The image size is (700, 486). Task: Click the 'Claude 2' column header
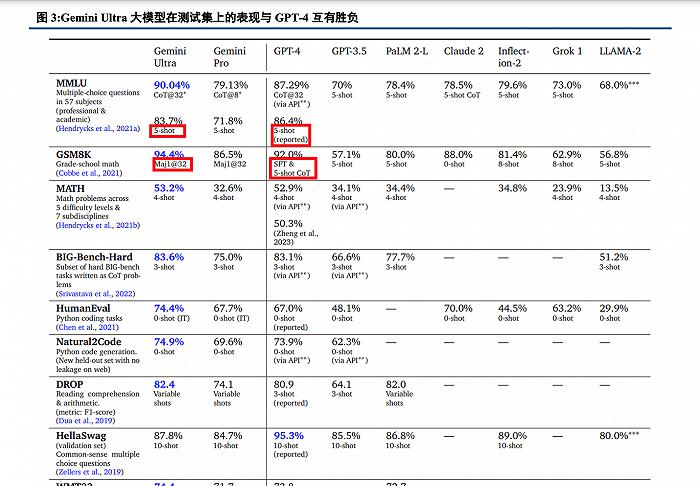coord(463,51)
